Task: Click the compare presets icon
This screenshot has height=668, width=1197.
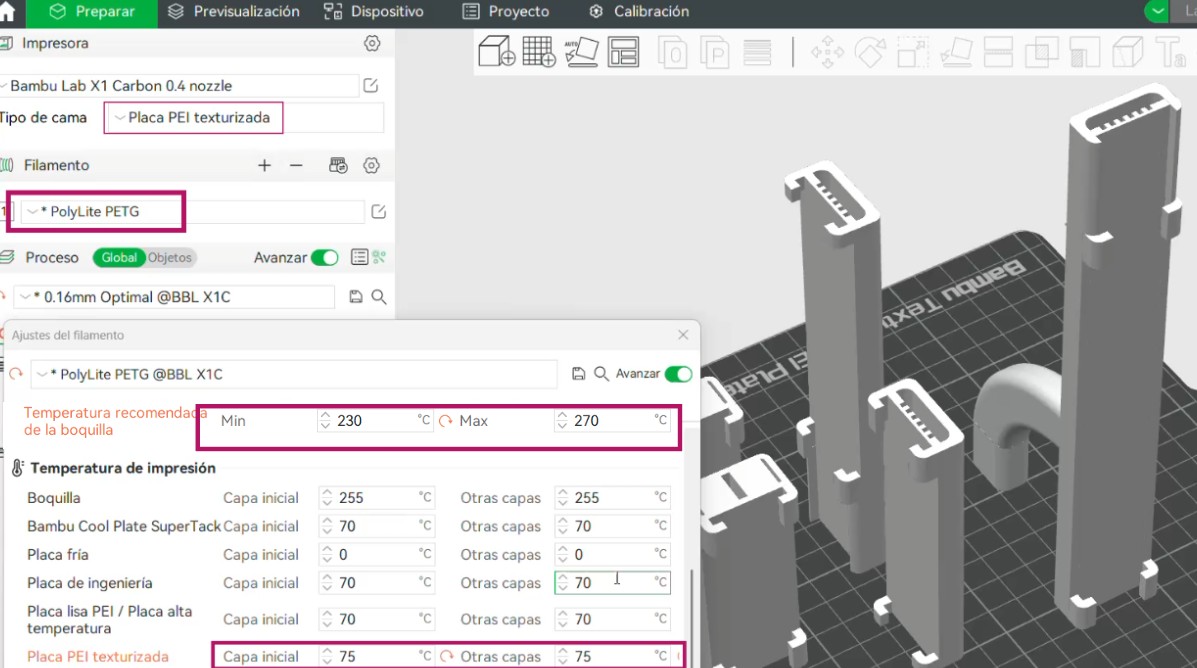Action: [x=379, y=257]
